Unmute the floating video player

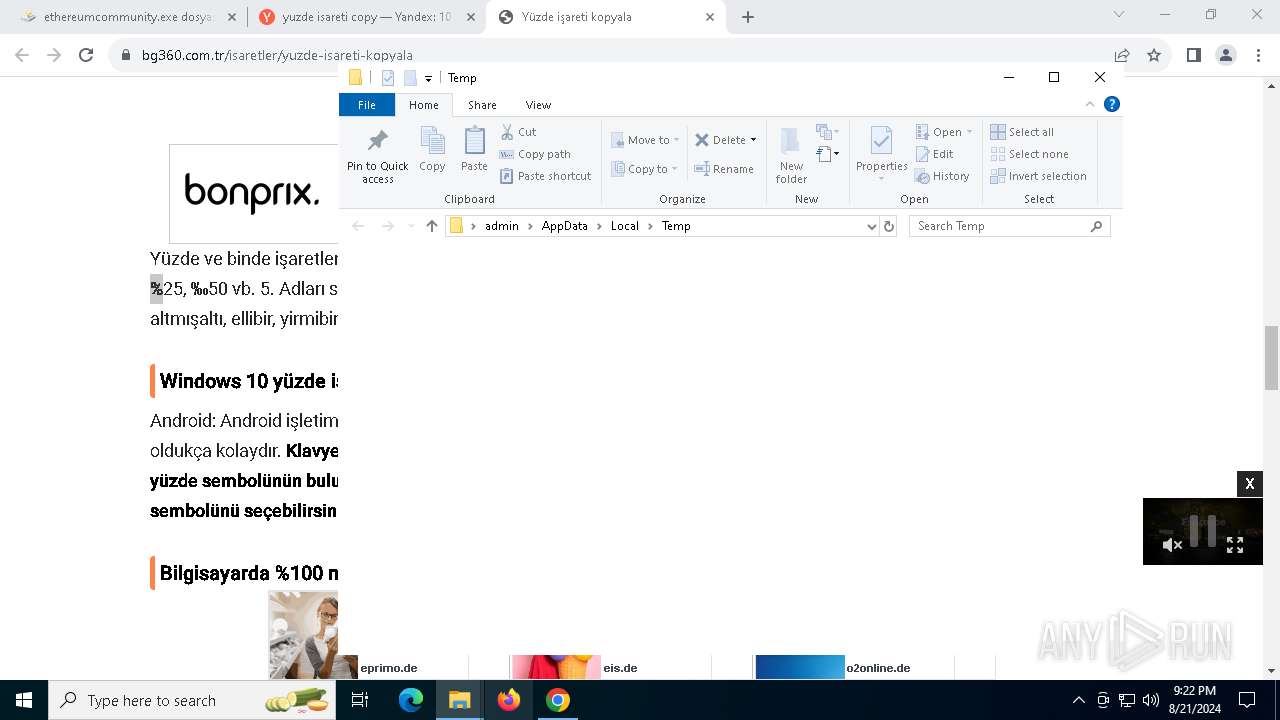pyautogui.click(x=1172, y=545)
